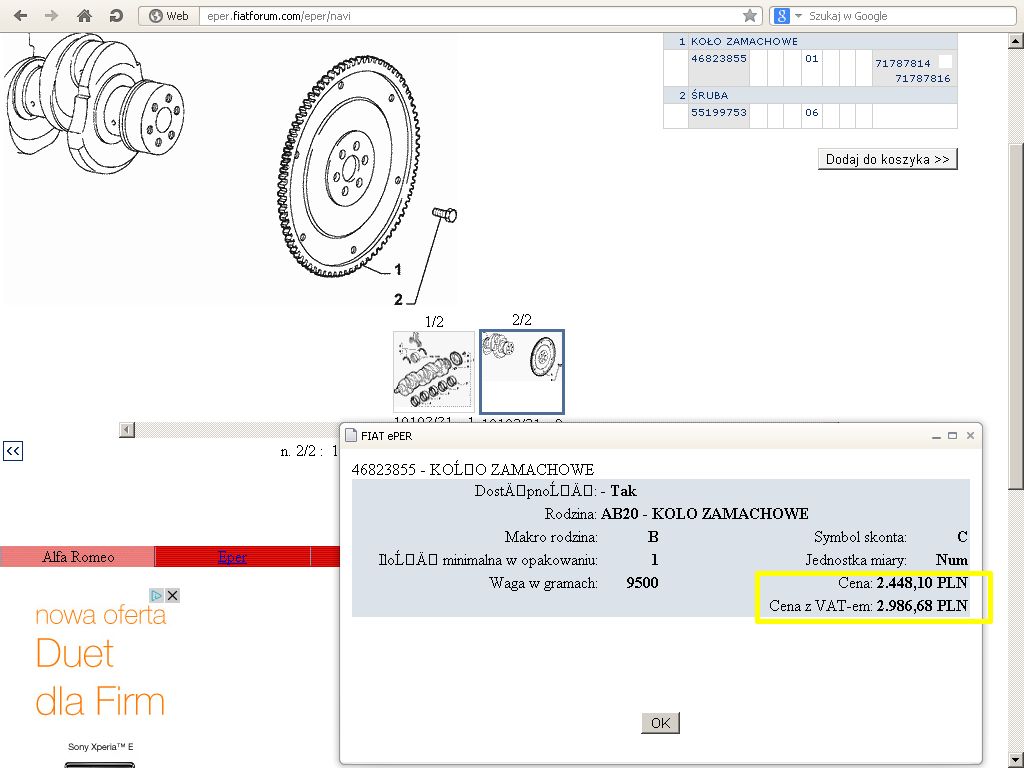Bookmark the page with the star icon

coord(750,16)
